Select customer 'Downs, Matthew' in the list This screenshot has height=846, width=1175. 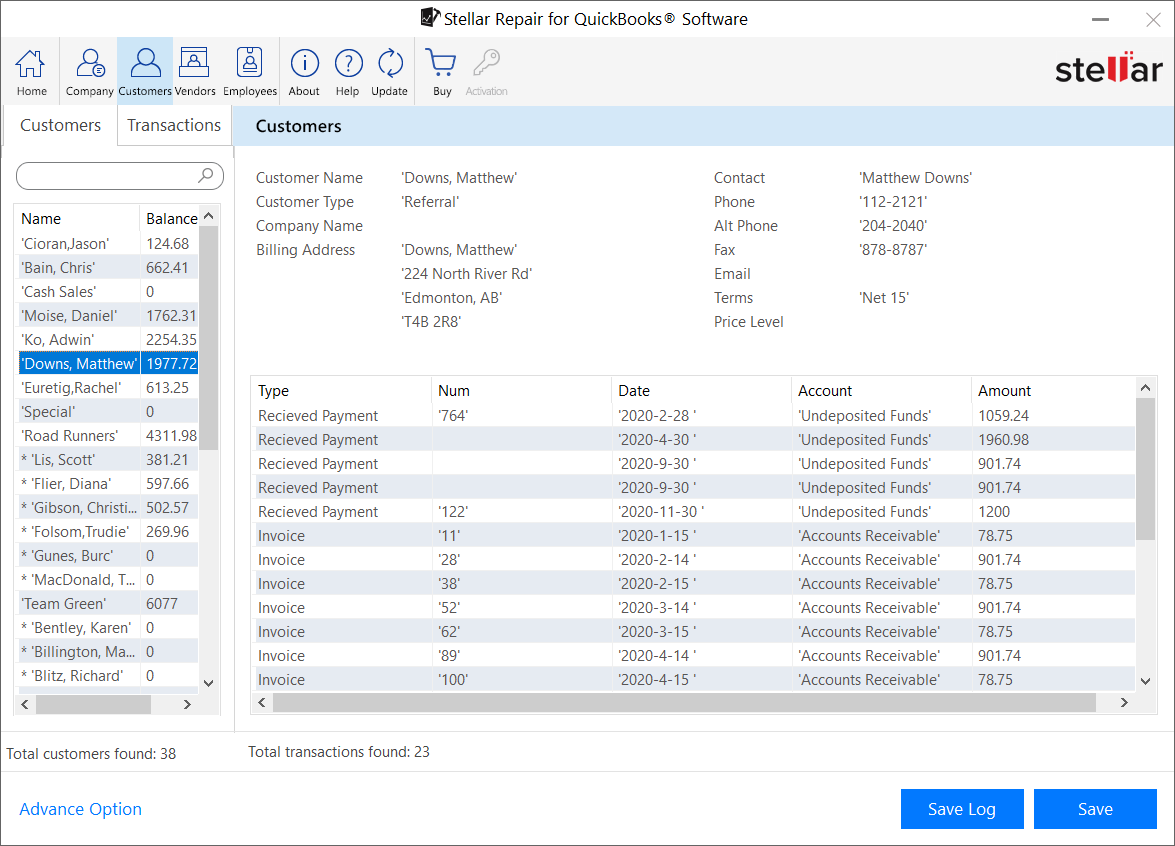point(109,363)
